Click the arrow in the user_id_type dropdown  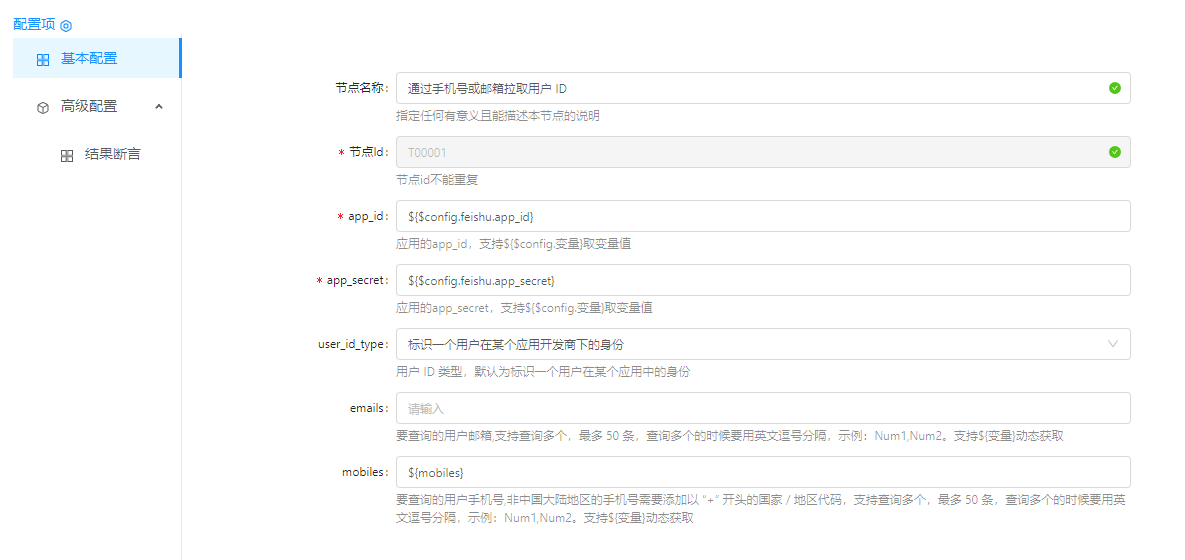pos(1113,344)
